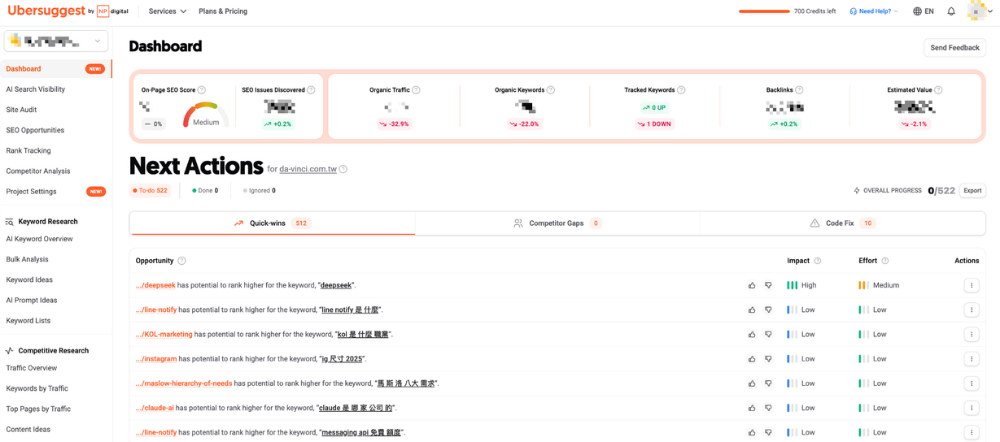Click help icon beside Opportunity header
This screenshot has width=1000, height=442.
[182, 261]
